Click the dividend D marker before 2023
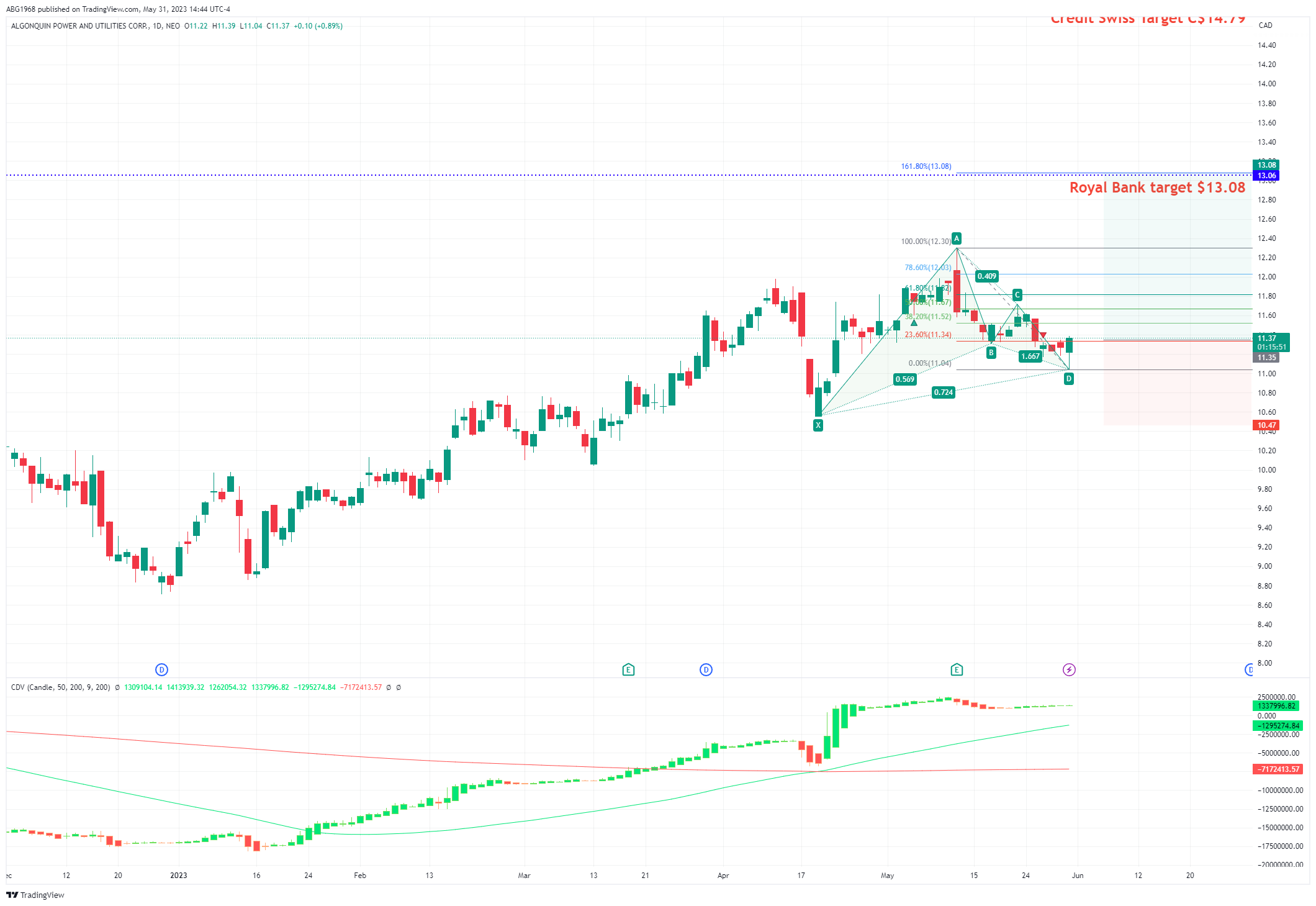 161,669
